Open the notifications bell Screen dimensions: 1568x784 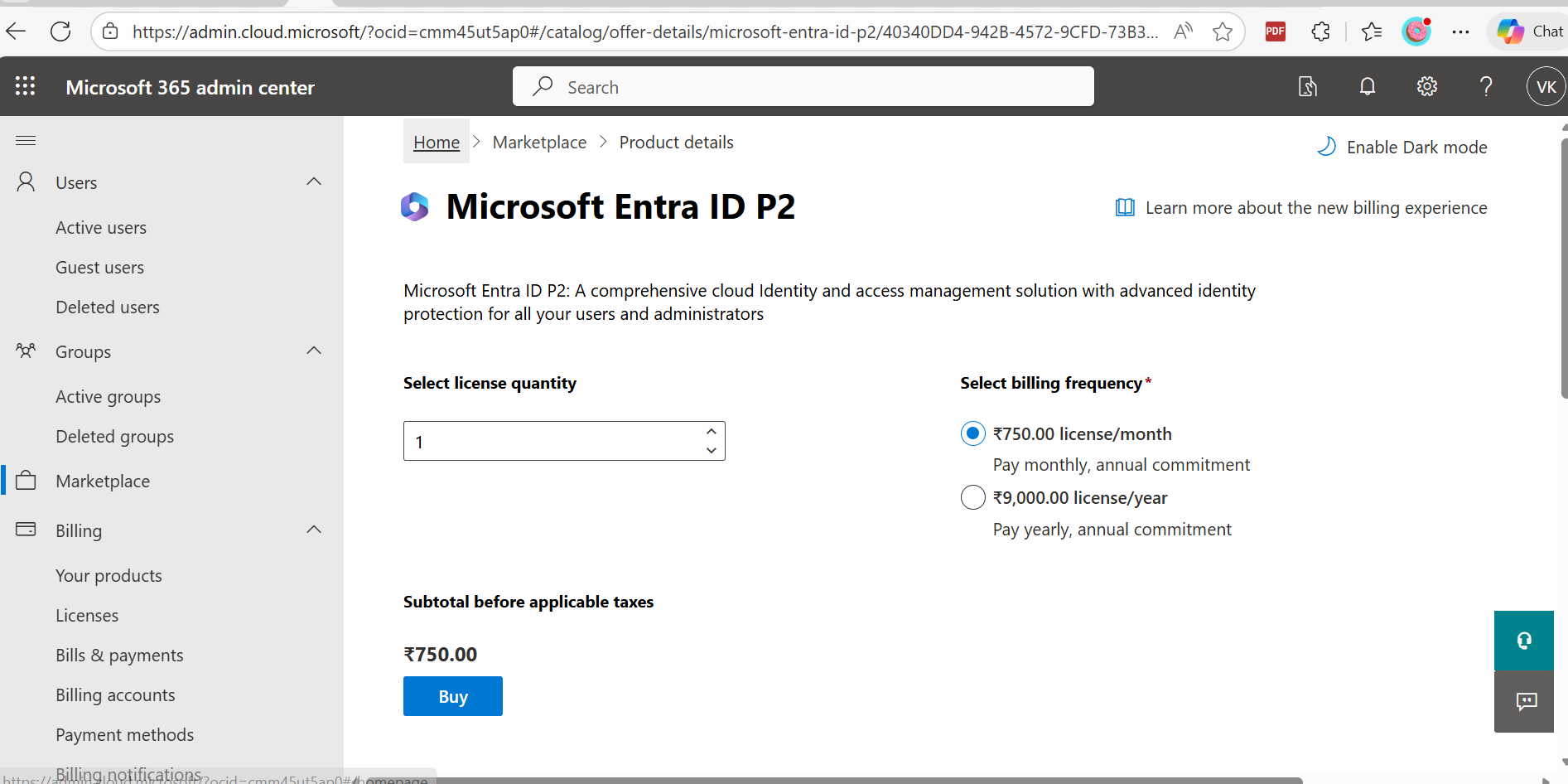[x=1367, y=86]
